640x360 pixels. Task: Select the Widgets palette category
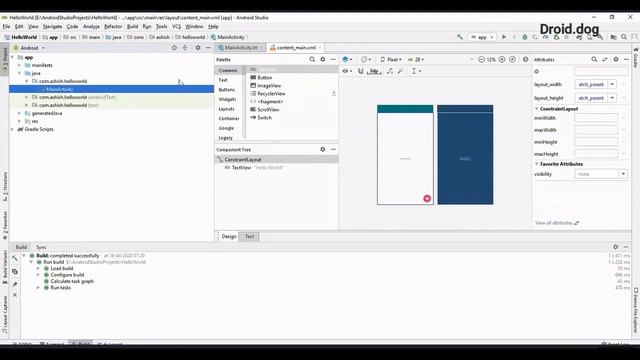(x=227, y=99)
